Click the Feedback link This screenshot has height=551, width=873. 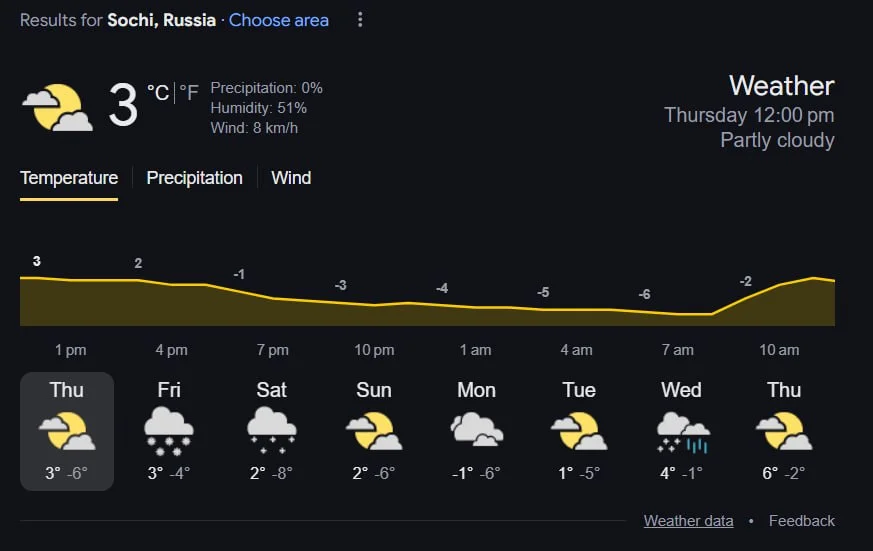point(801,521)
